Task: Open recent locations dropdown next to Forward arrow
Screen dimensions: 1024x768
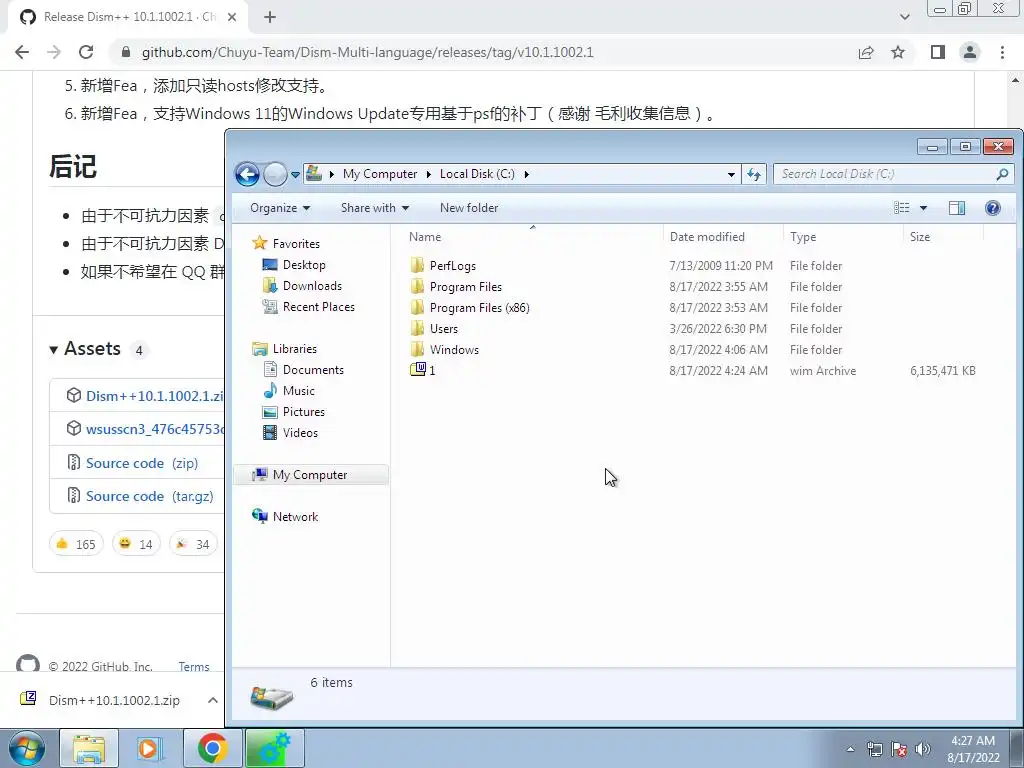Action: (295, 174)
